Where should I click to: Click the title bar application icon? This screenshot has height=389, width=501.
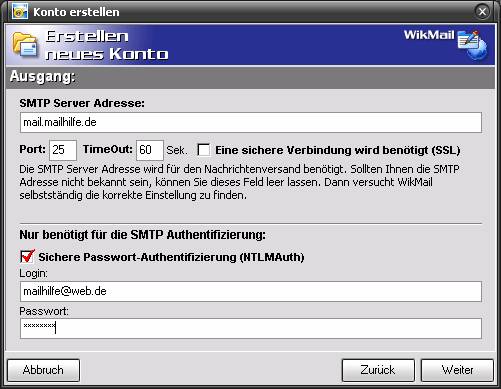point(20,12)
